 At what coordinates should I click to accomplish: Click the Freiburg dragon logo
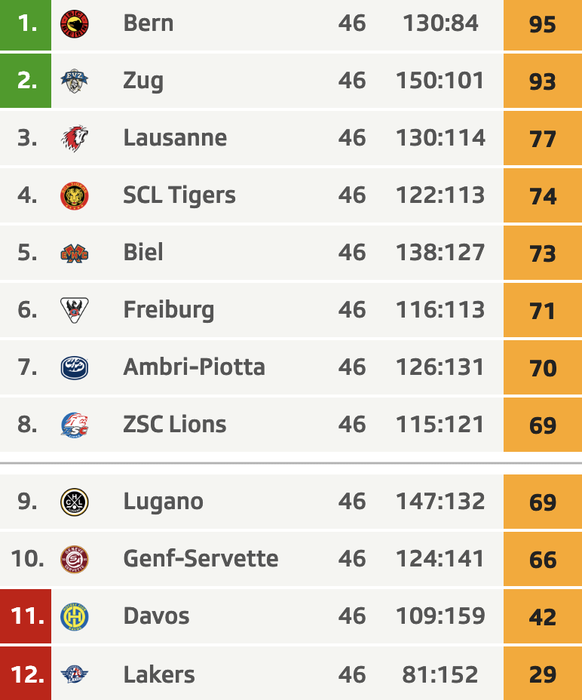(74, 310)
